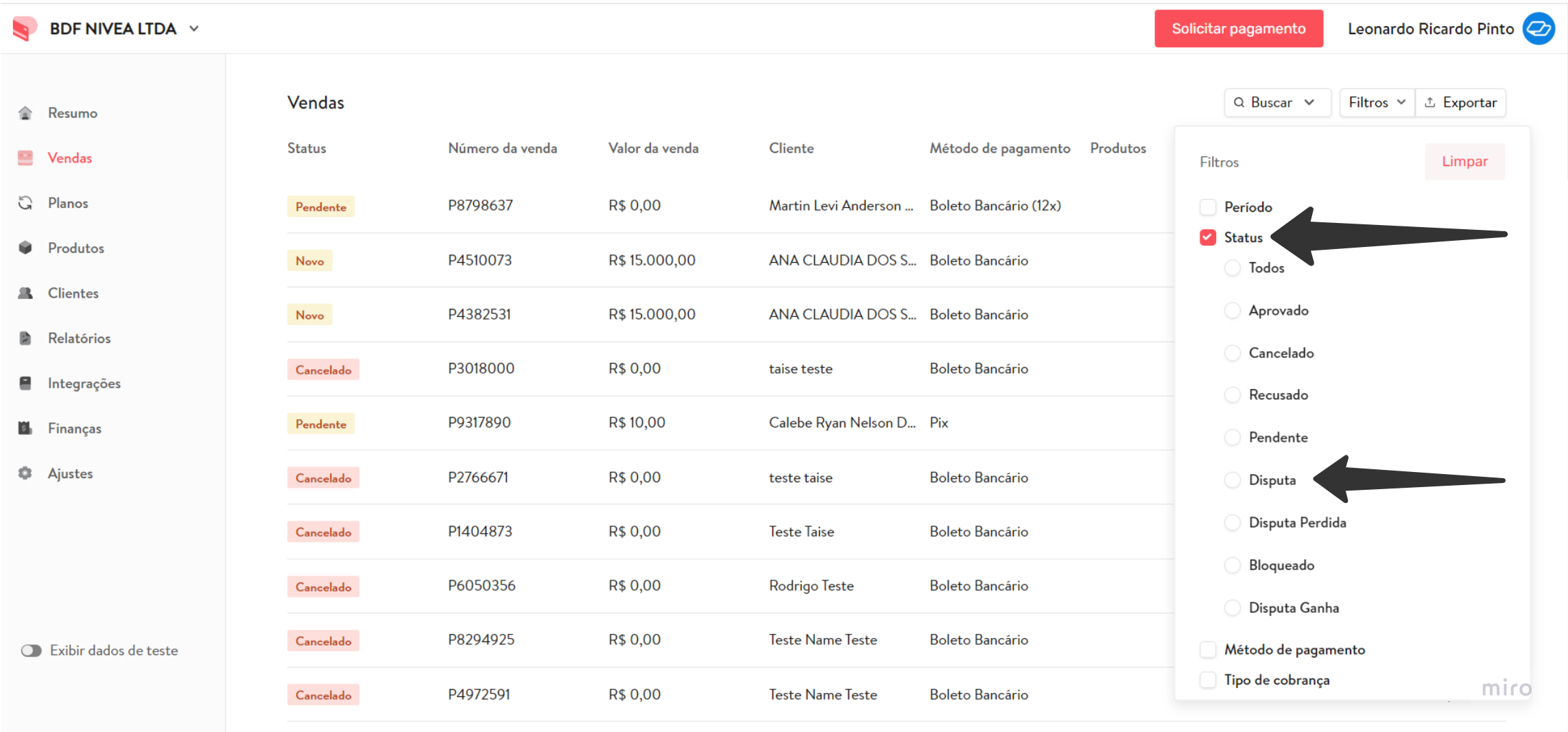Check the Período filter checkbox
The image size is (1568, 732).
click(x=1208, y=207)
